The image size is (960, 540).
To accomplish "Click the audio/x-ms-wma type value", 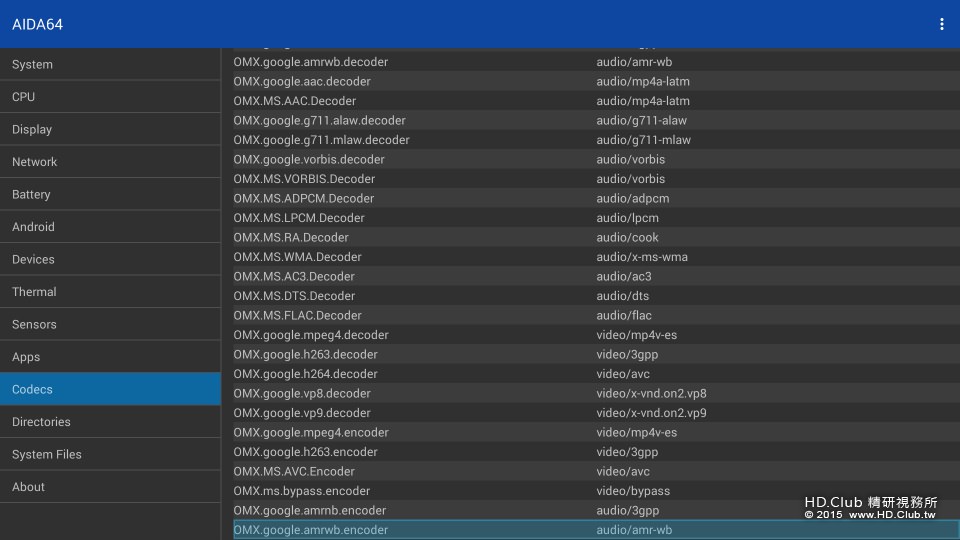I will [642, 257].
